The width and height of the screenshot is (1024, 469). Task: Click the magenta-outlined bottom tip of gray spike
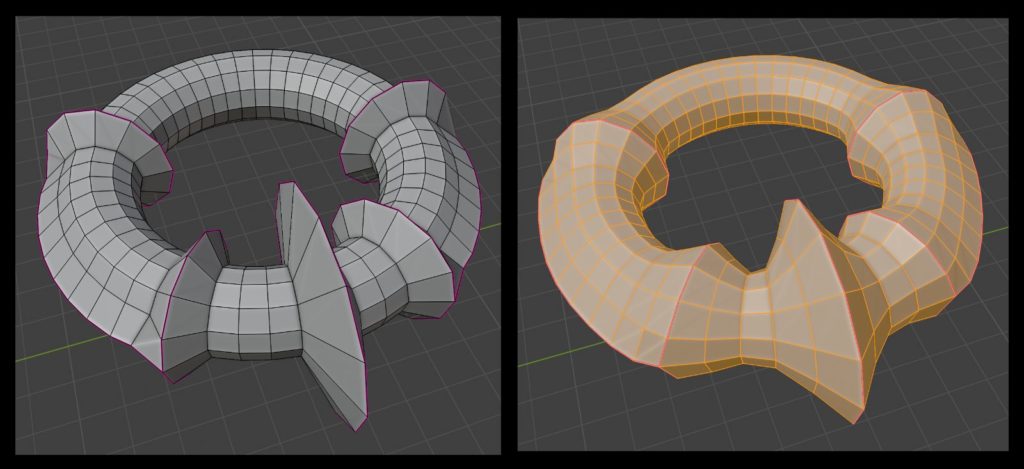click(x=357, y=427)
